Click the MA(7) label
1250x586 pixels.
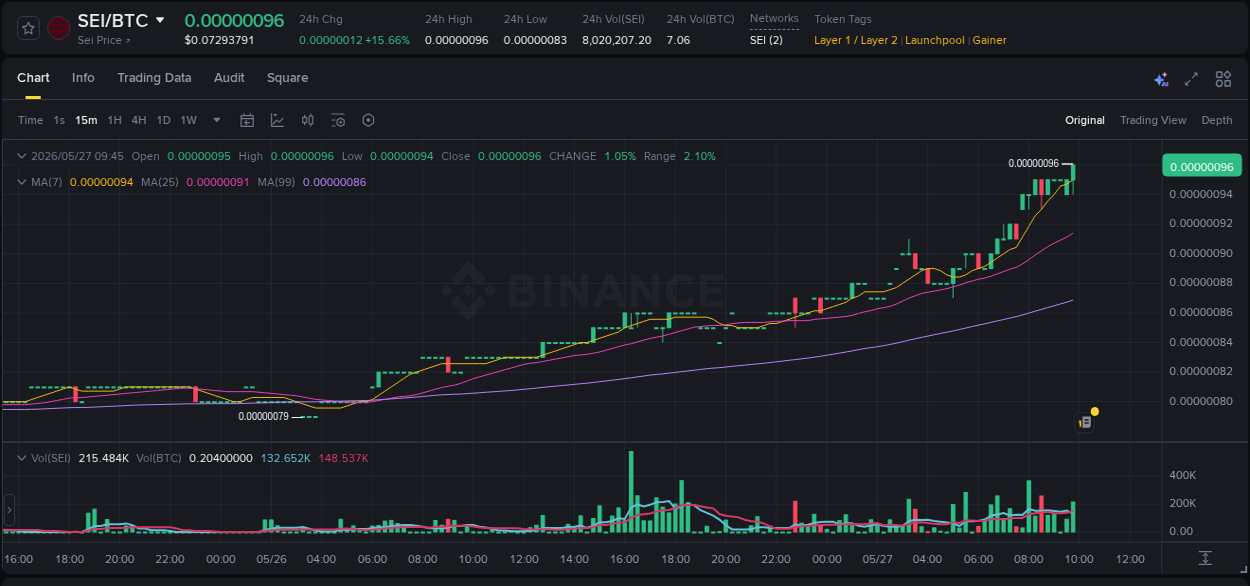click(47, 182)
